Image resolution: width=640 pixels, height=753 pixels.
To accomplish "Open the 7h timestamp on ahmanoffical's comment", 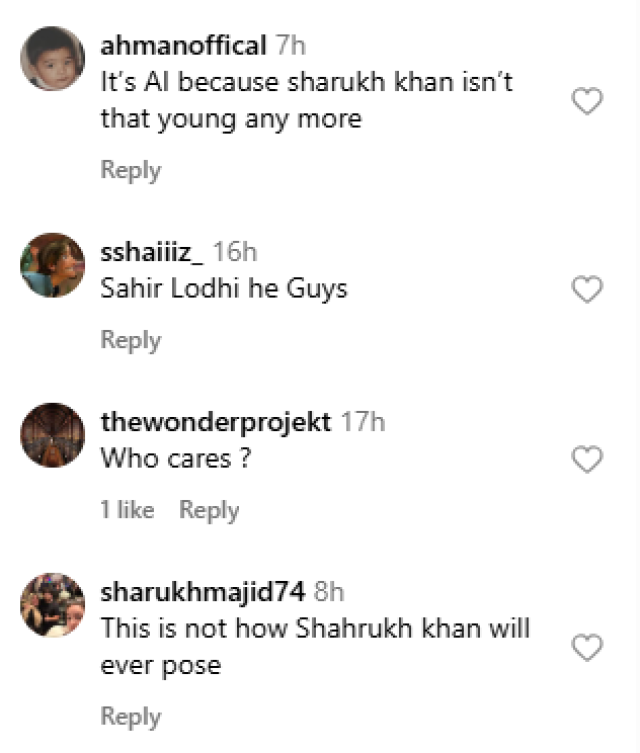I will (290, 46).
